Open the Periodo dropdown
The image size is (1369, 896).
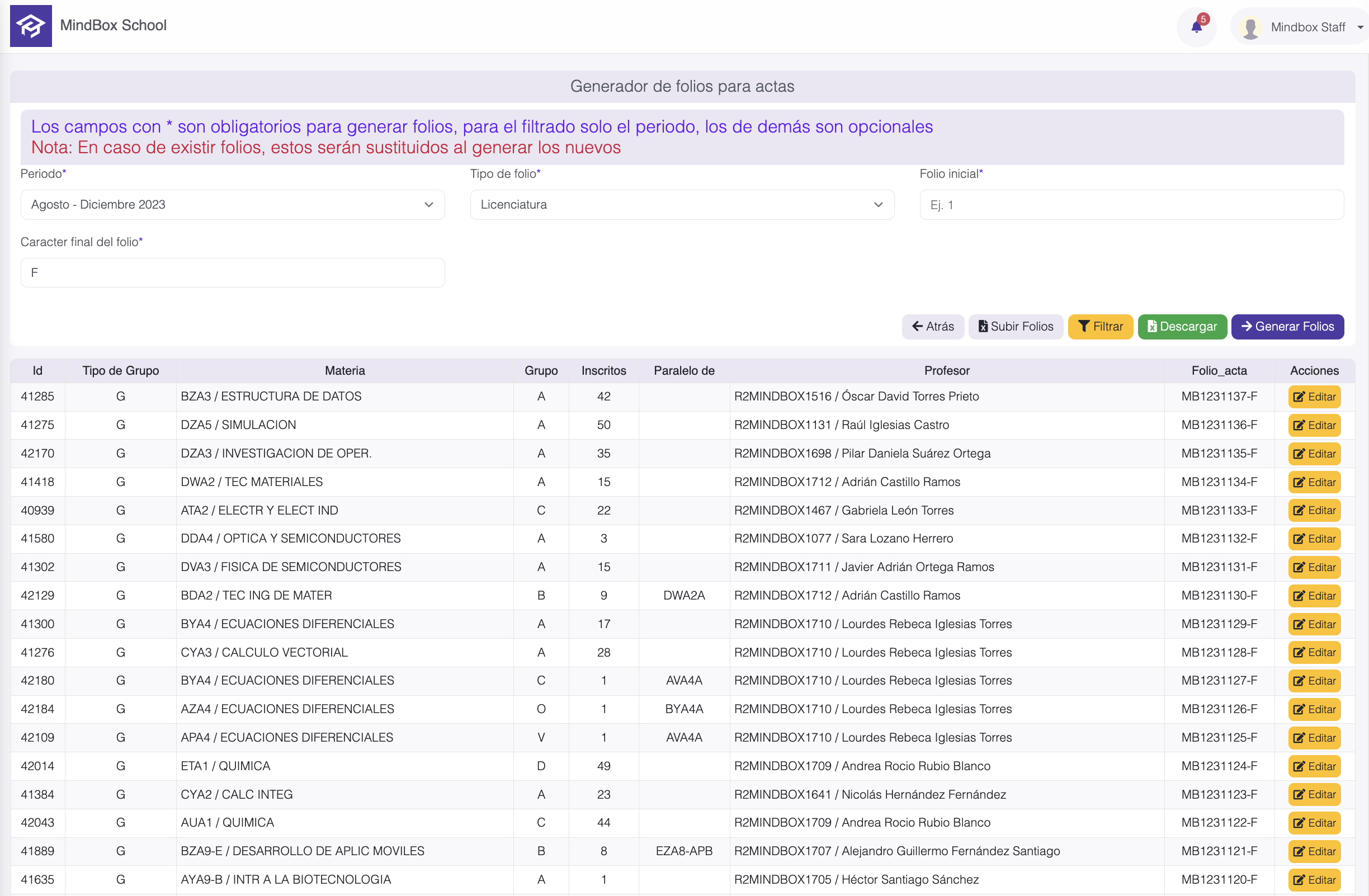coord(233,205)
